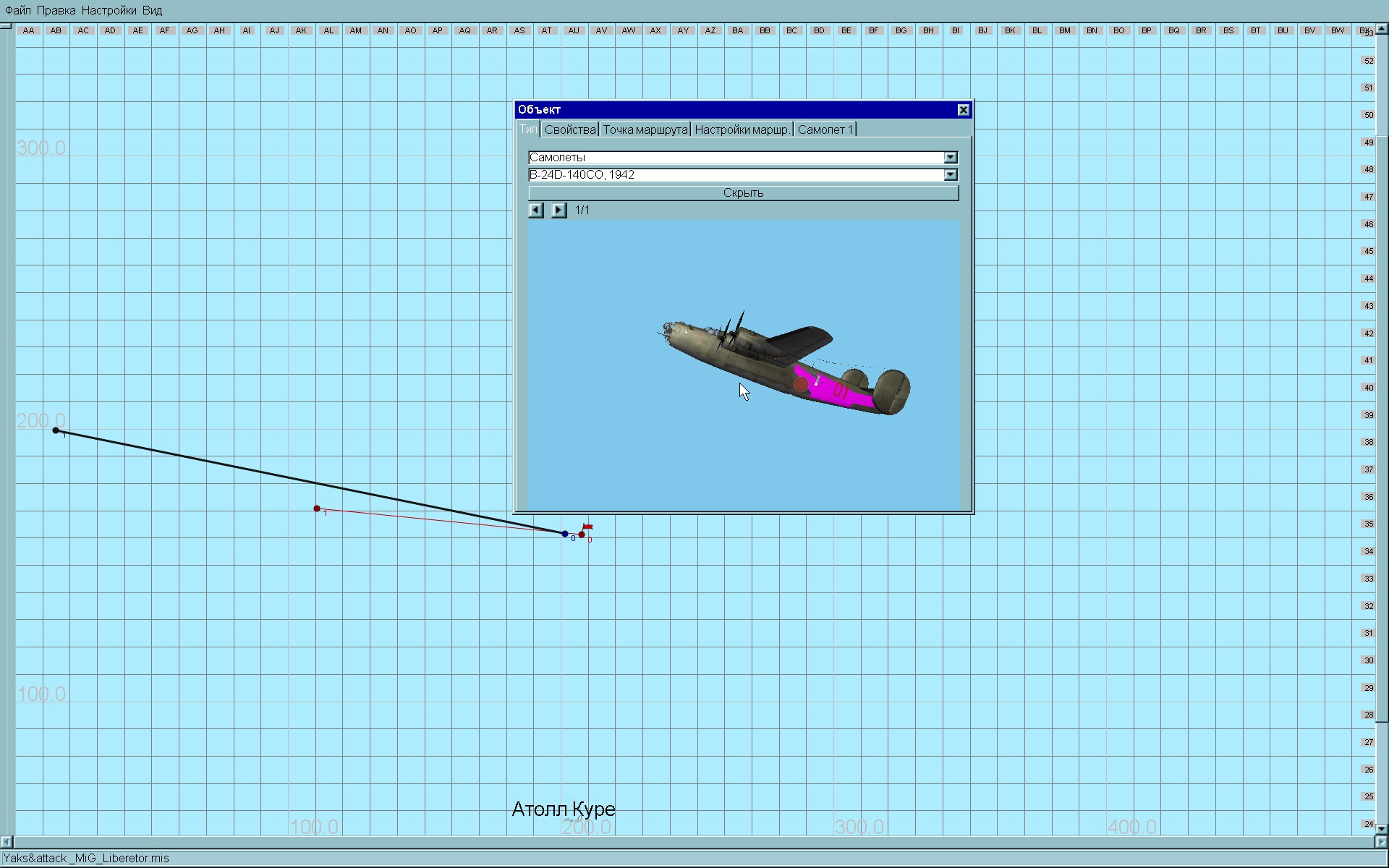
Task: Click the dark red waypoint 0 near flag
Action: point(582,535)
